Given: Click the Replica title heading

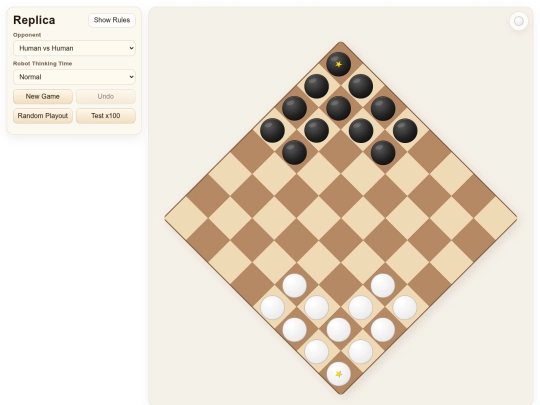Looking at the screenshot, I should (34, 20).
